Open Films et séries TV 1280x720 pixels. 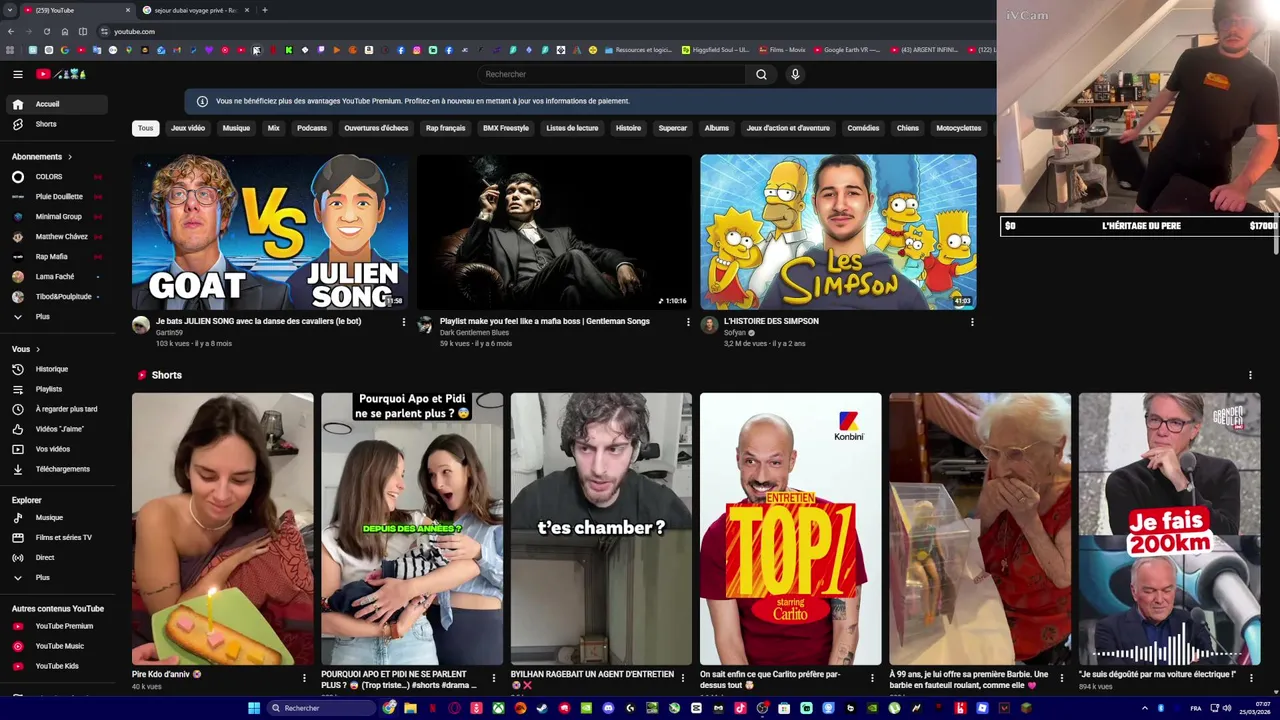pos(58,538)
